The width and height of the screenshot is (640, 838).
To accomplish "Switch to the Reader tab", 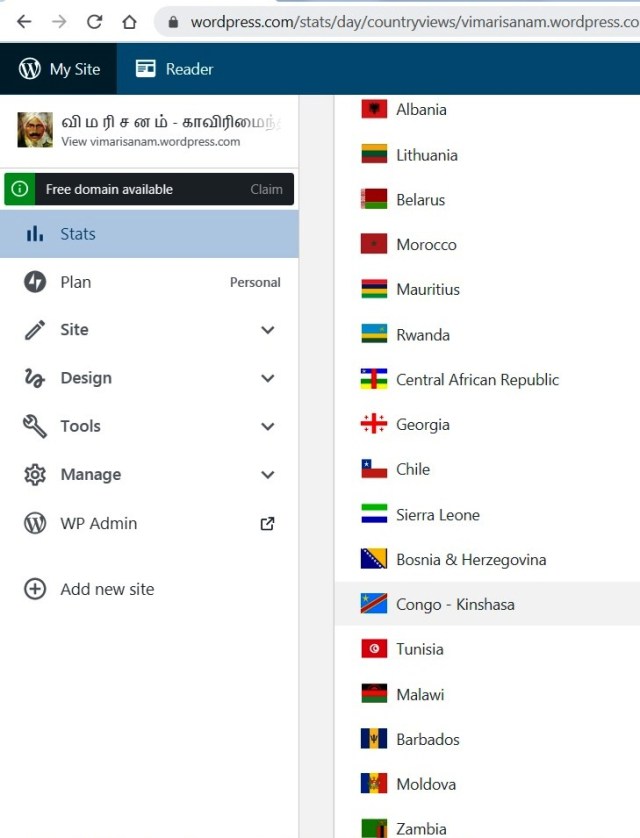I will tap(175, 69).
